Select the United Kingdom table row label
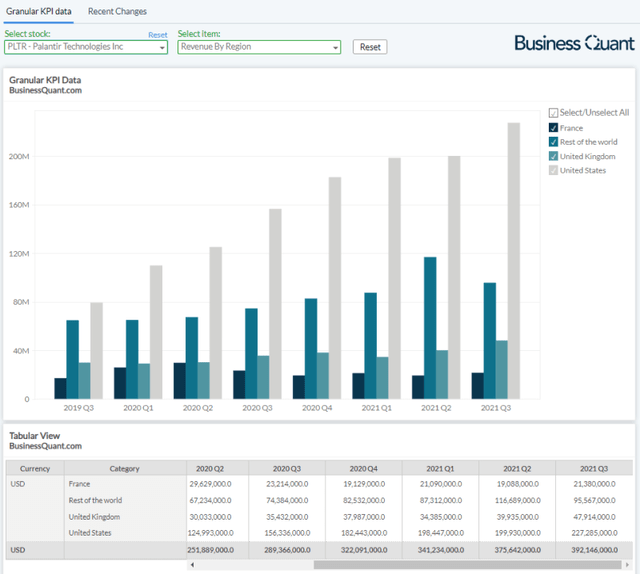Image resolution: width=640 pixels, height=574 pixels. click(x=94, y=517)
